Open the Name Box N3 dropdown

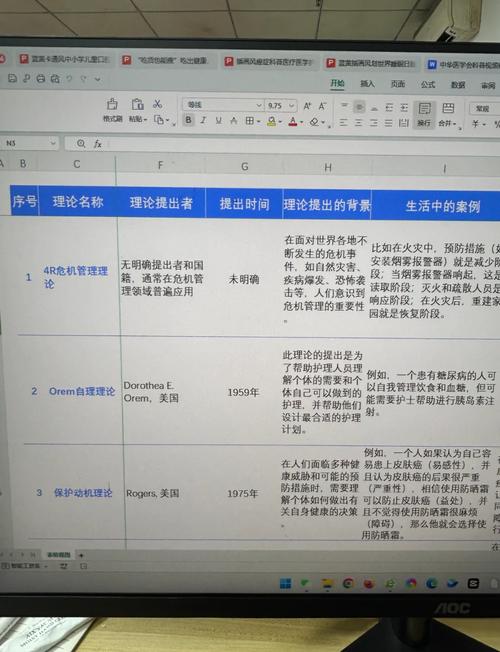(53, 143)
